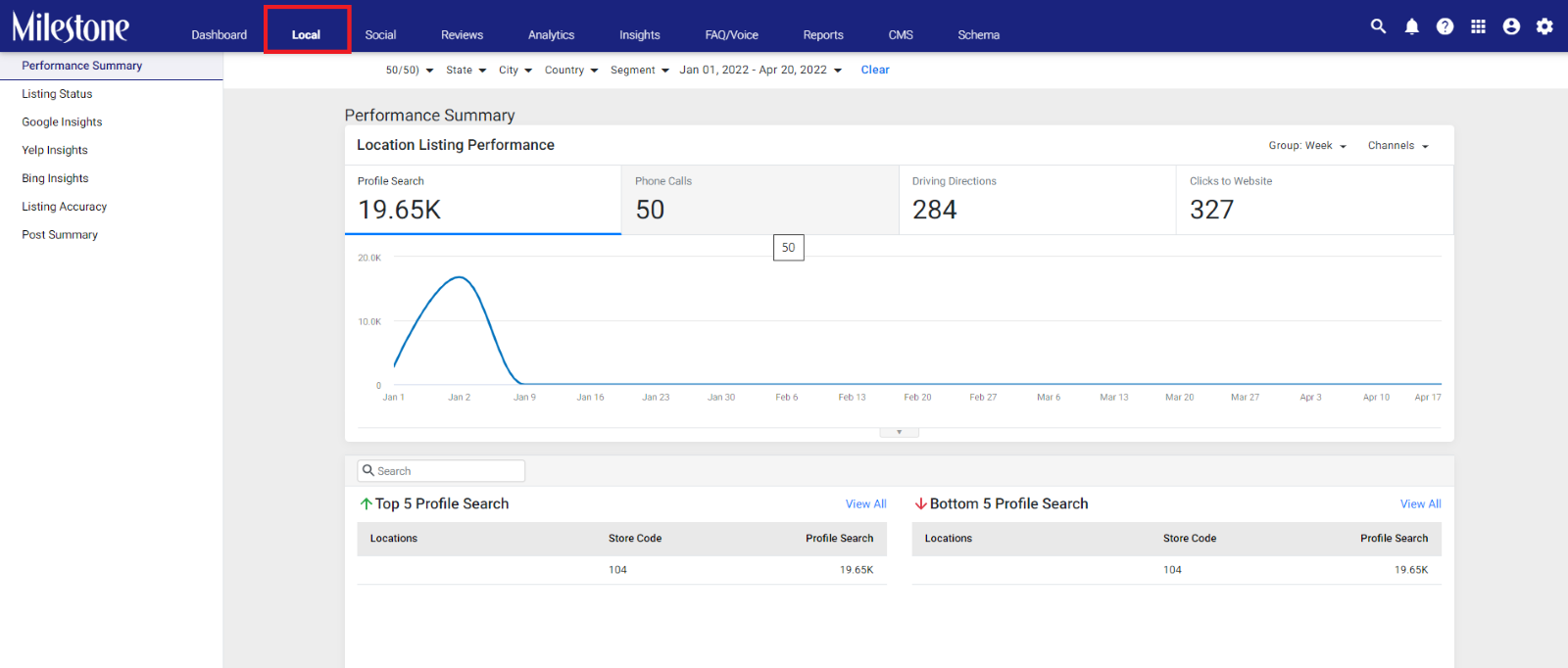Image resolution: width=1568 pixels, height=668 pixels.
Task: Open the search magnifier icon in header
Action: pyautogui.click(x=1378, y=26)
